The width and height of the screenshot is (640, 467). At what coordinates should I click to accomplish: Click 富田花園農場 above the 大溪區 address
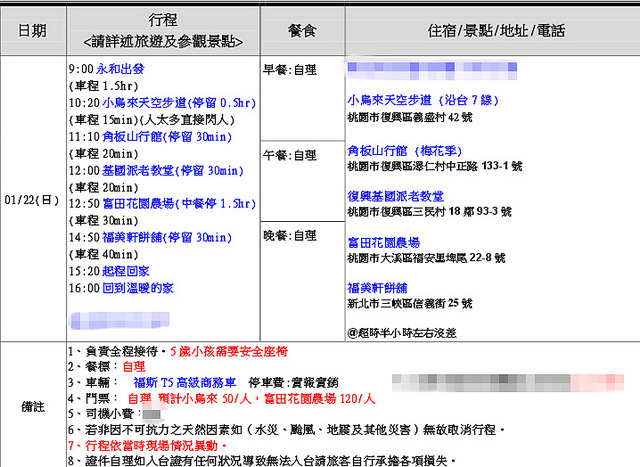click(383, 243)
